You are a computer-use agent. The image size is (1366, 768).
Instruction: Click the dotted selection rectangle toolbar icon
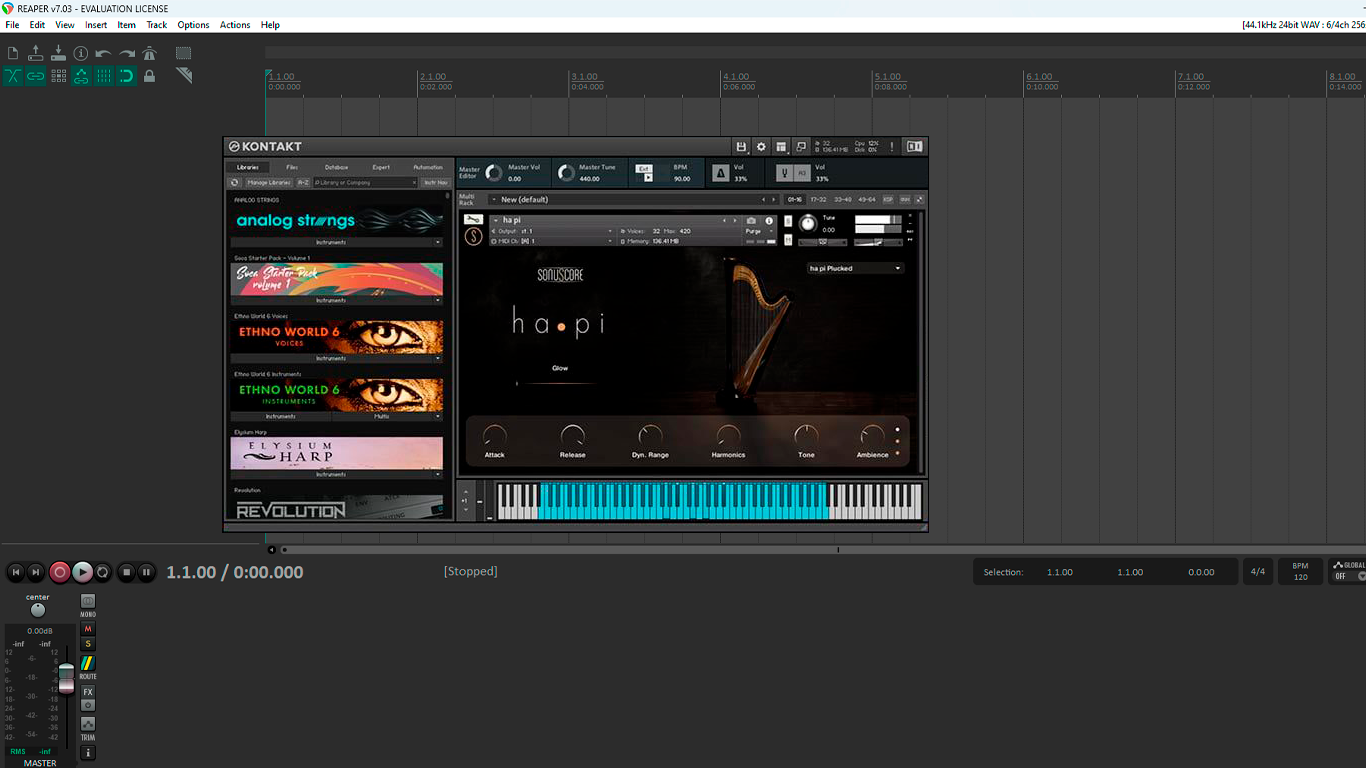click(x=184, y=53)
